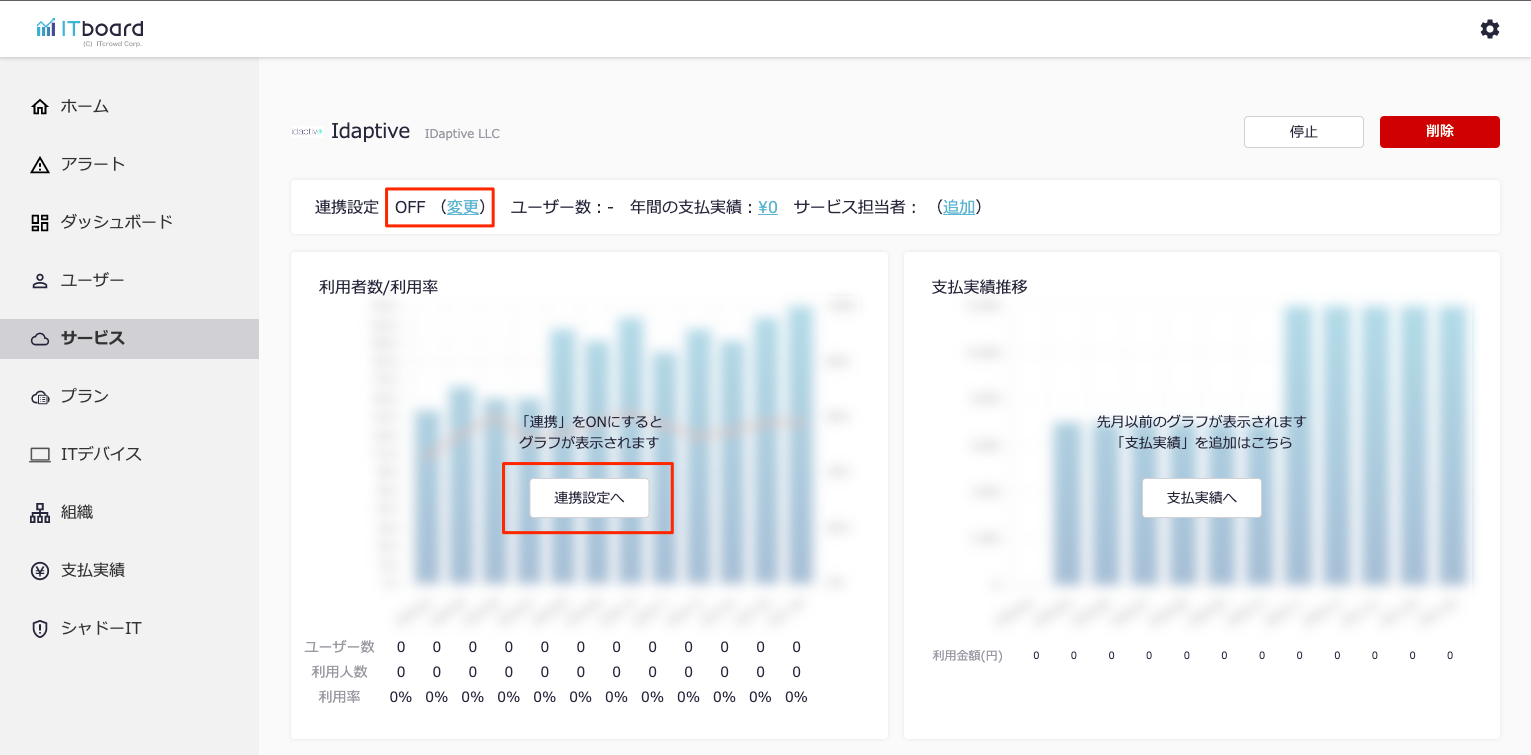Open settings via the gear icon
Viewport: 1531px width, 755px height.
(1489, 29)
